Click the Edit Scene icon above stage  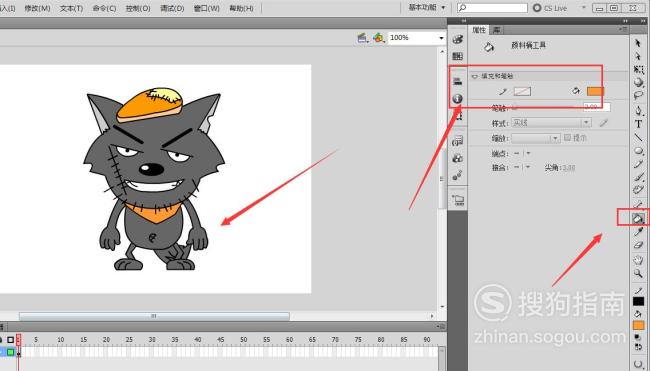362,38
